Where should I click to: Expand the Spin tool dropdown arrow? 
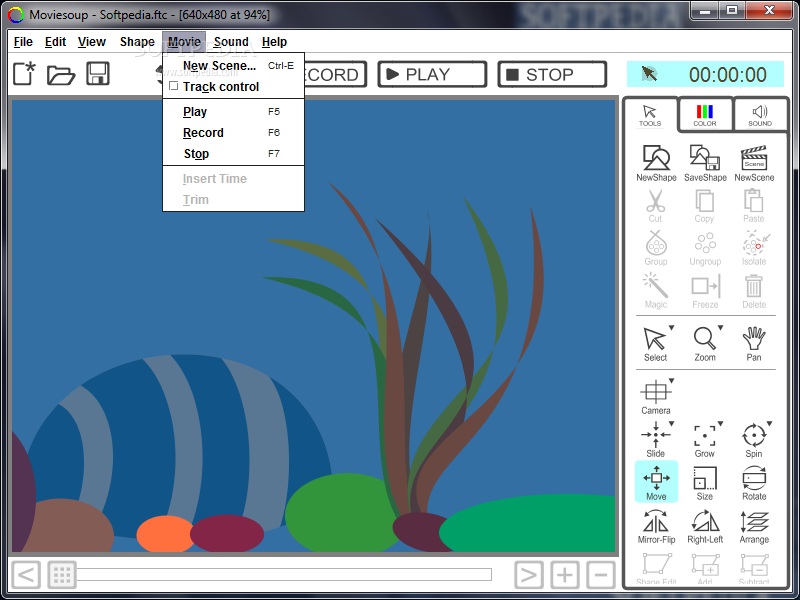point(769,424)
